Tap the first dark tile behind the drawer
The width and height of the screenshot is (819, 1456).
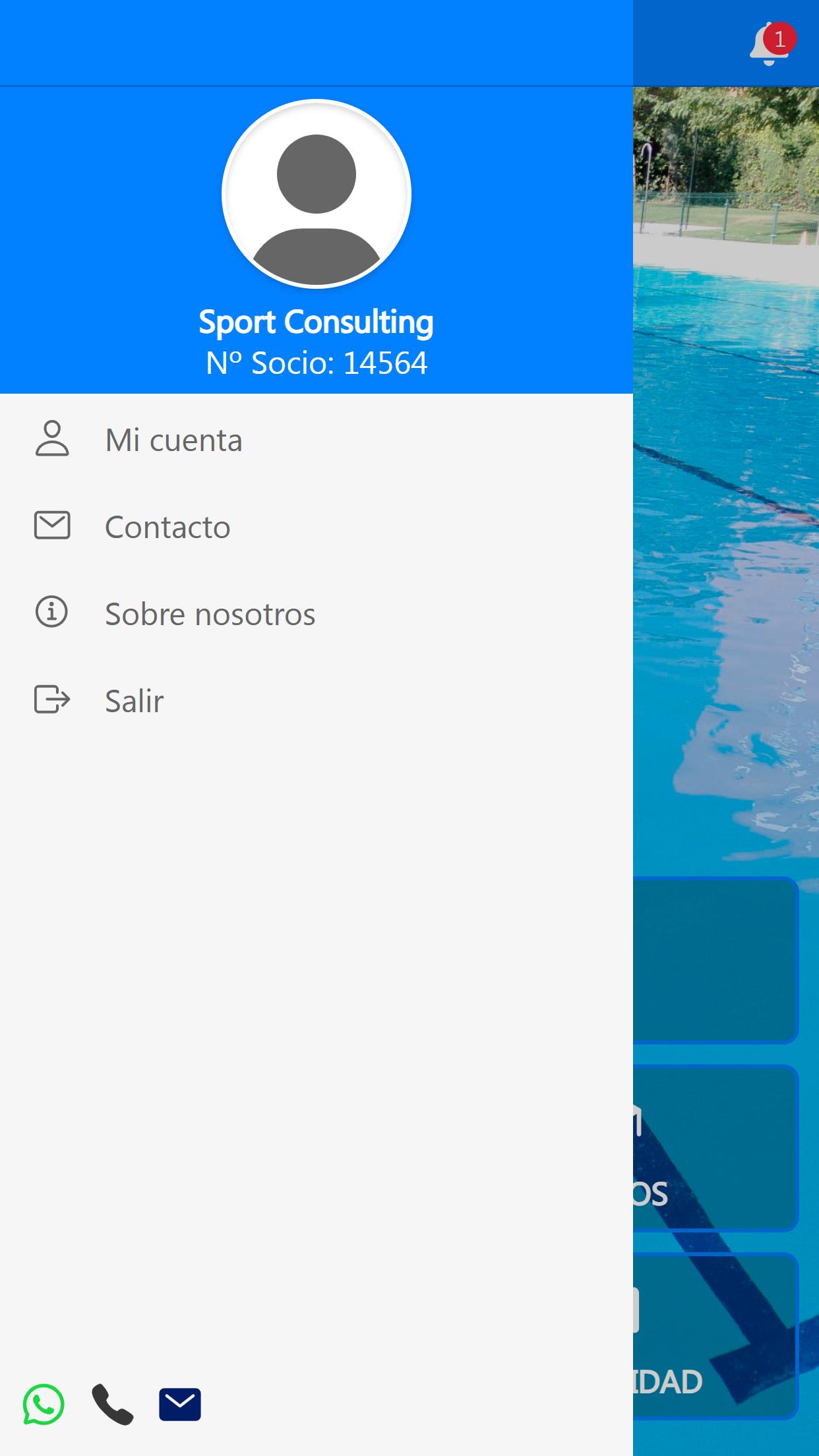[x=716, y=960]
